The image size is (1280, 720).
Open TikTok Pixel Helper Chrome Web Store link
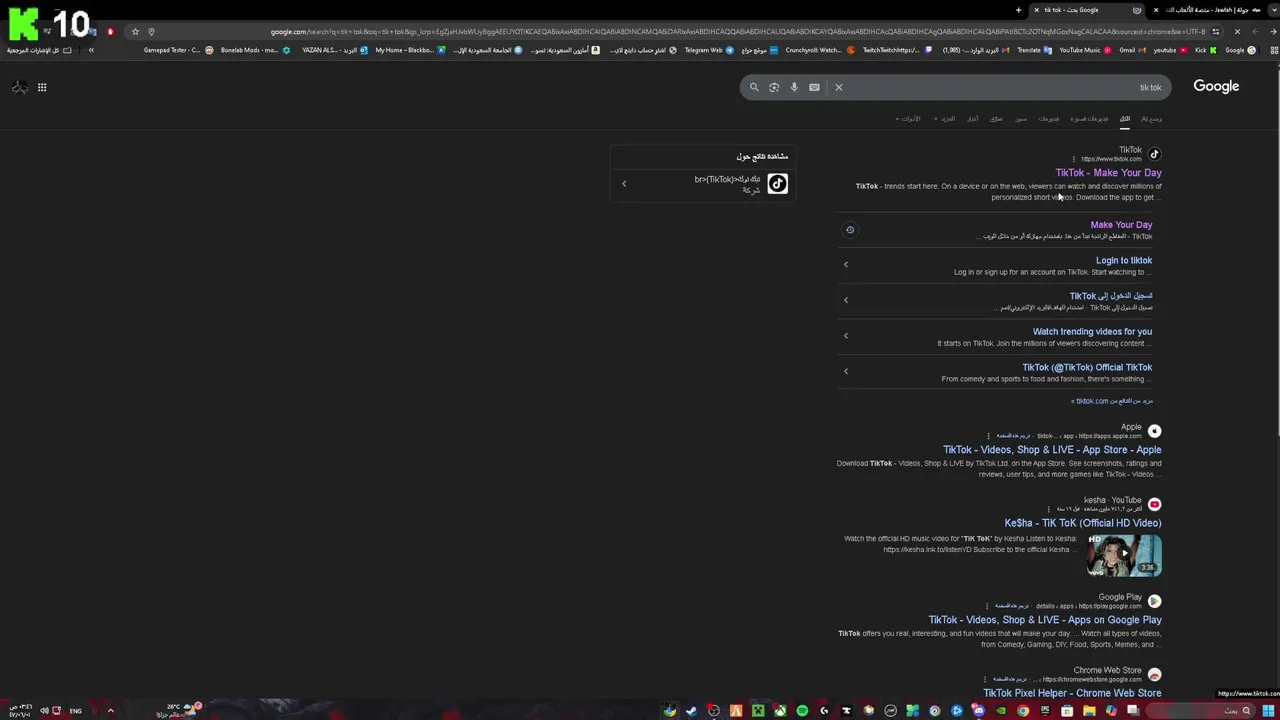(x=1072, y=693)
